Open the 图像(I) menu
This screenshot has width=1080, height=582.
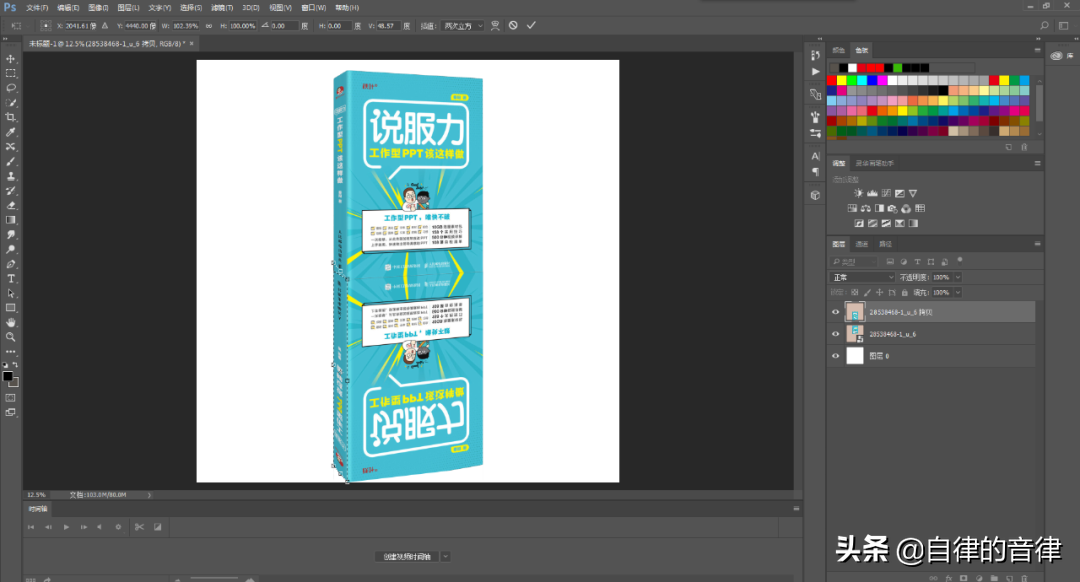point(98,8)
